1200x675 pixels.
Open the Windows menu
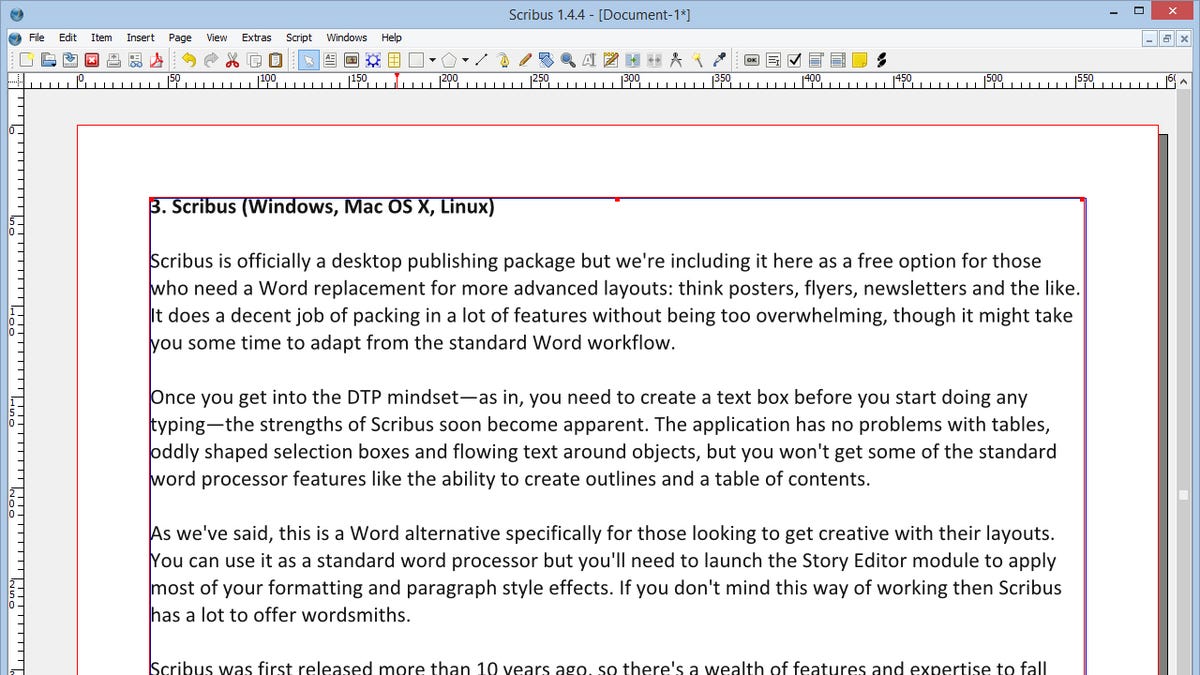(346, 38)
